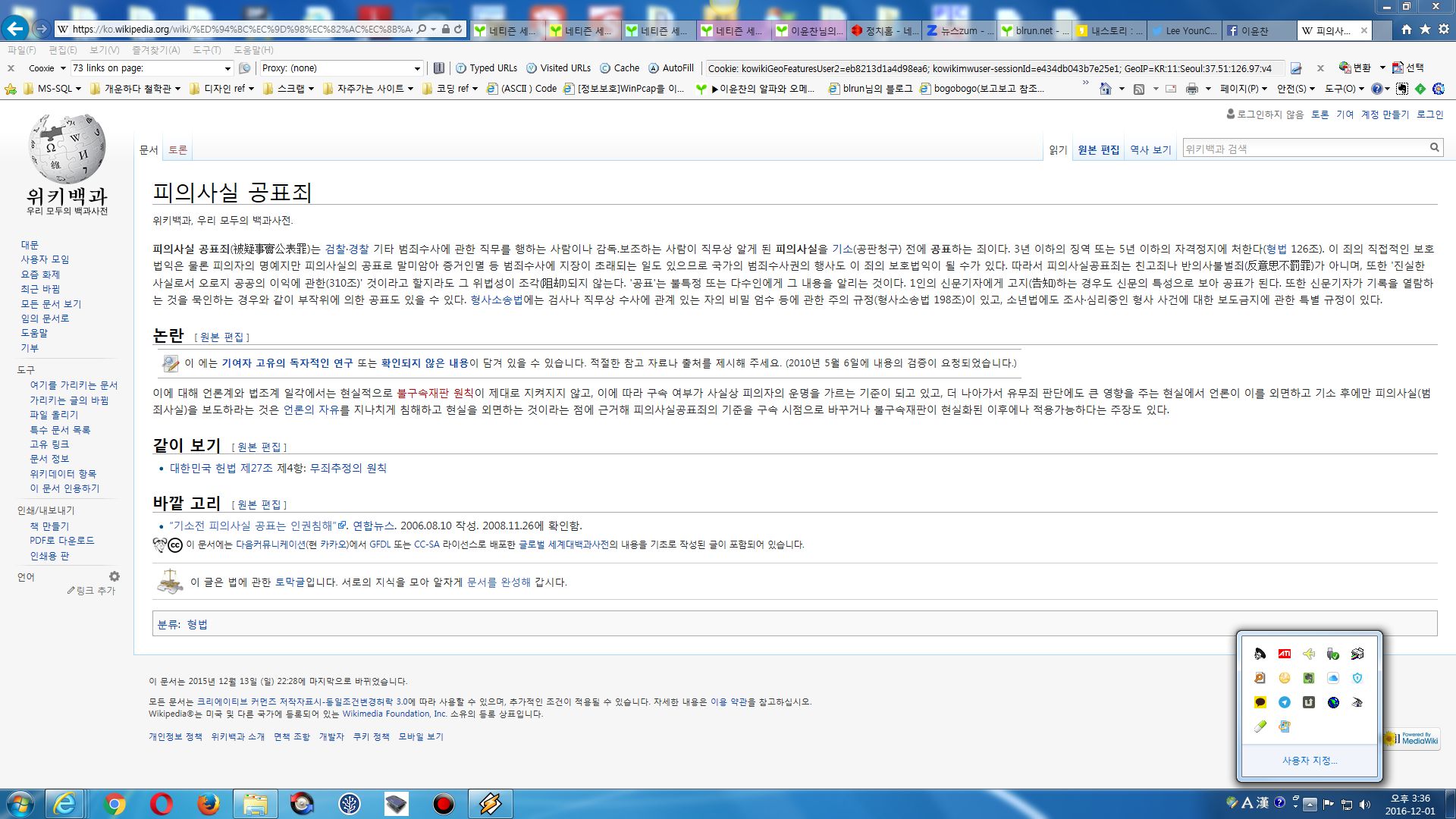Click the browser address bar URL
This screenshot has width=1456, height=819.
coord(243,30)
